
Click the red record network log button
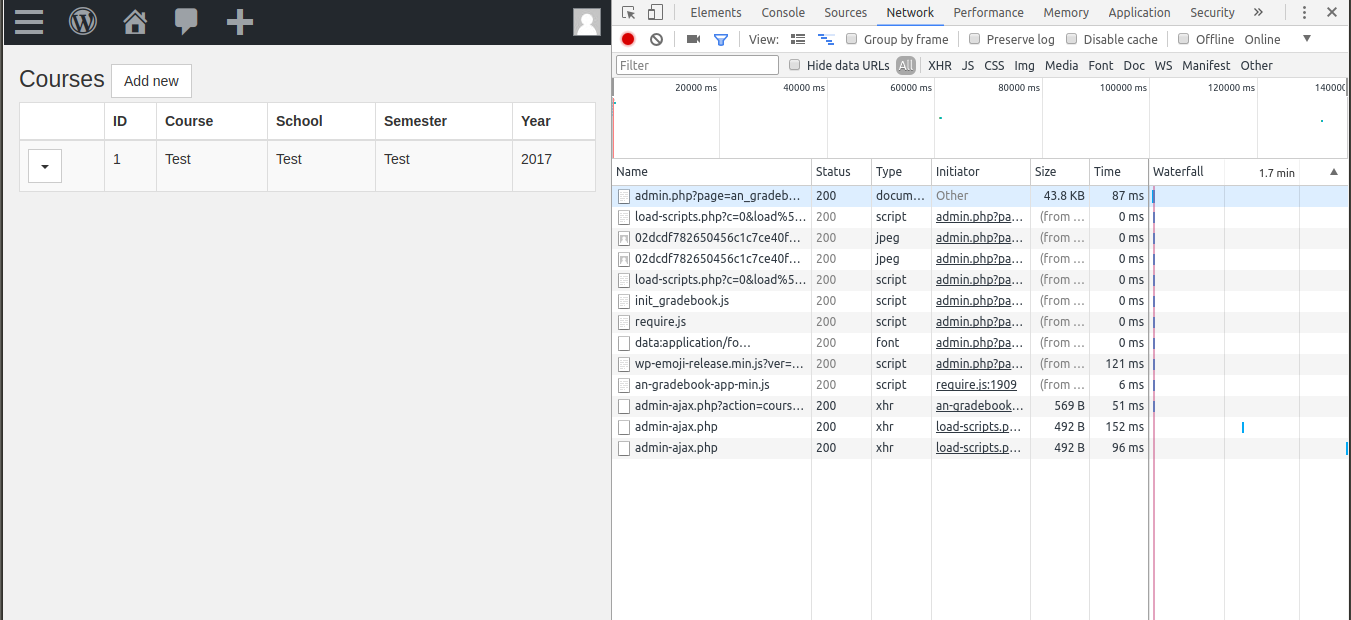point(628,39)
